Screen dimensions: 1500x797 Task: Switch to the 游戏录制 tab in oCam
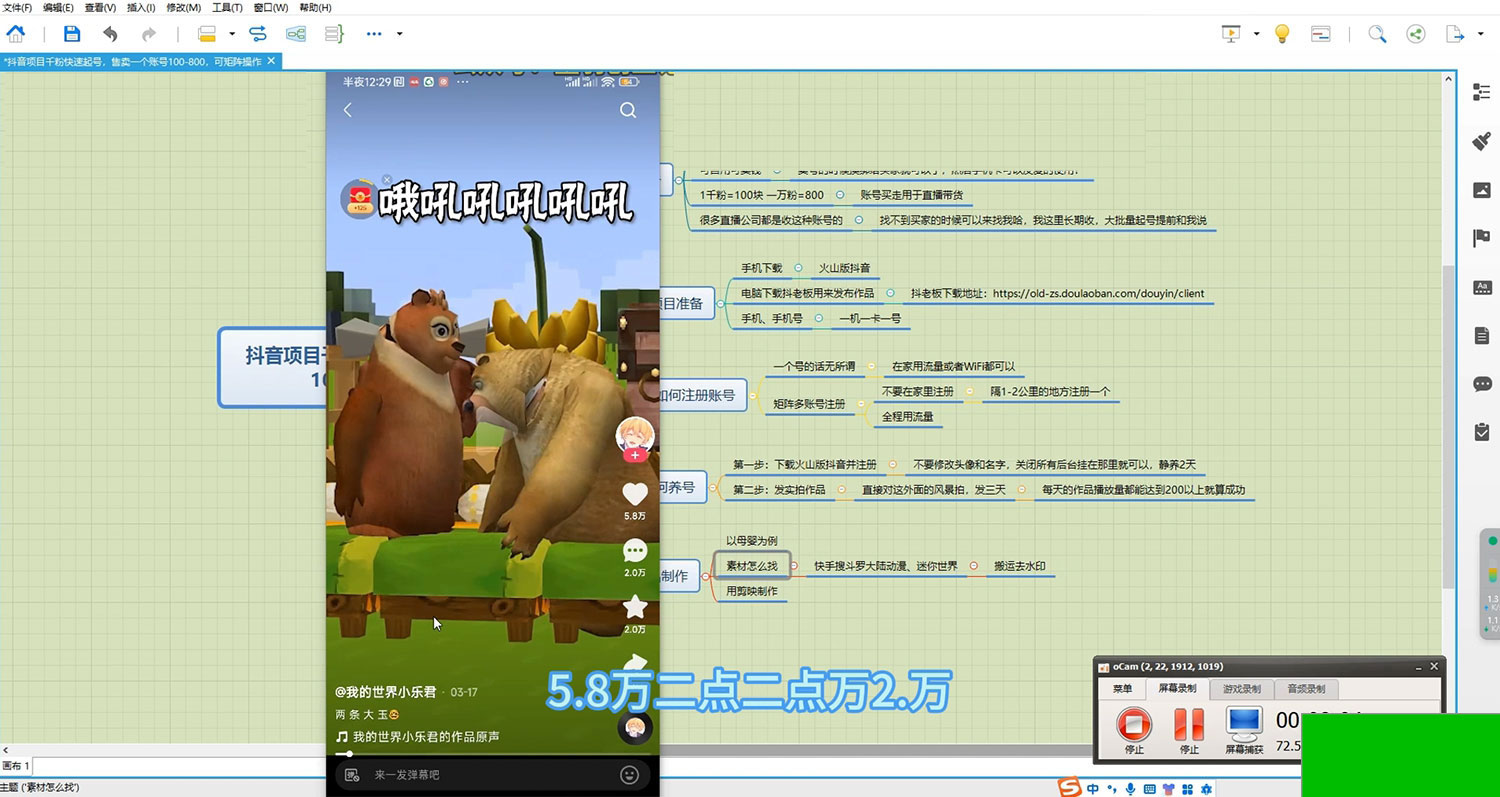(1241, 689)
